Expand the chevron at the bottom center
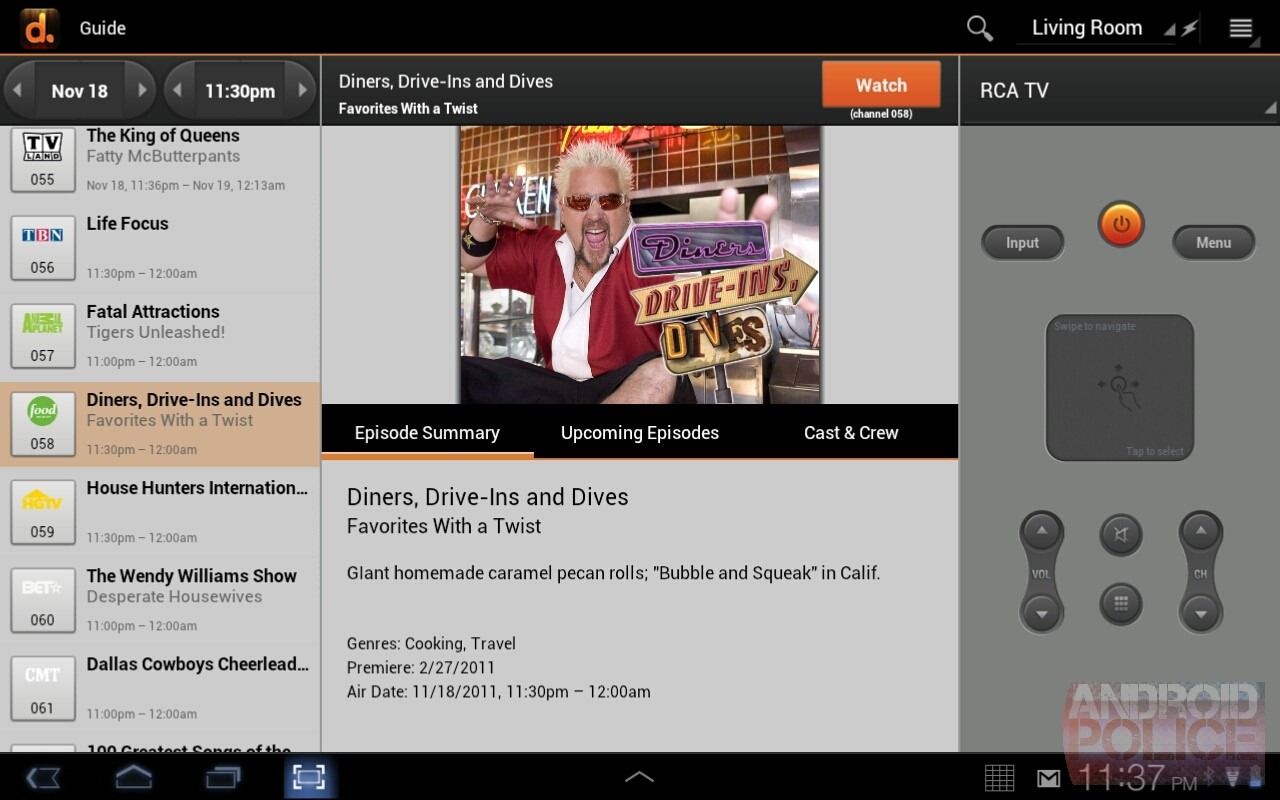Screen dimensions: 1280x800 point(639,776)
